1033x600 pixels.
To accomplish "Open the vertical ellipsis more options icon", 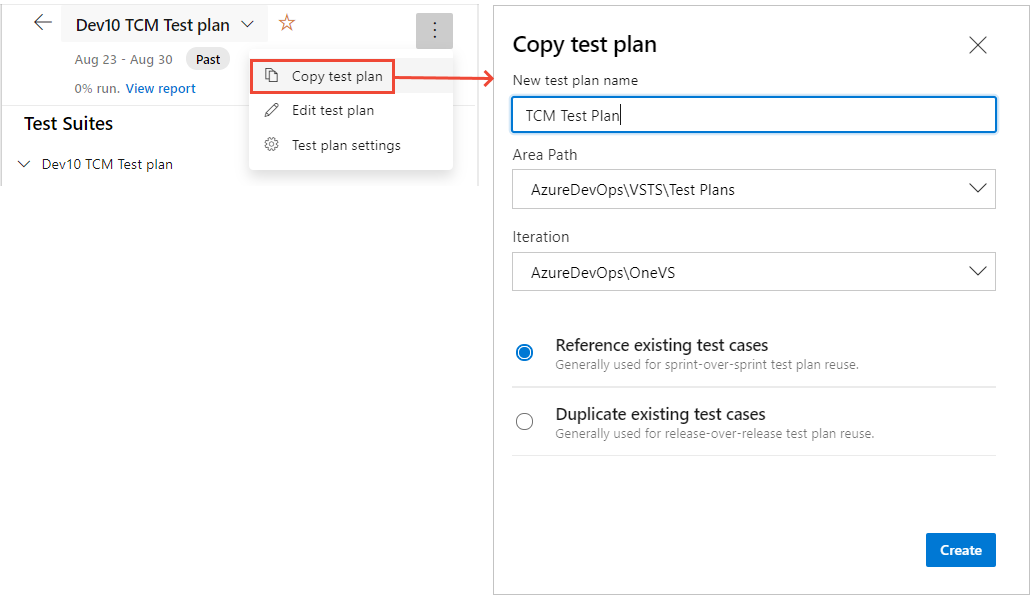I will point(434,31).
